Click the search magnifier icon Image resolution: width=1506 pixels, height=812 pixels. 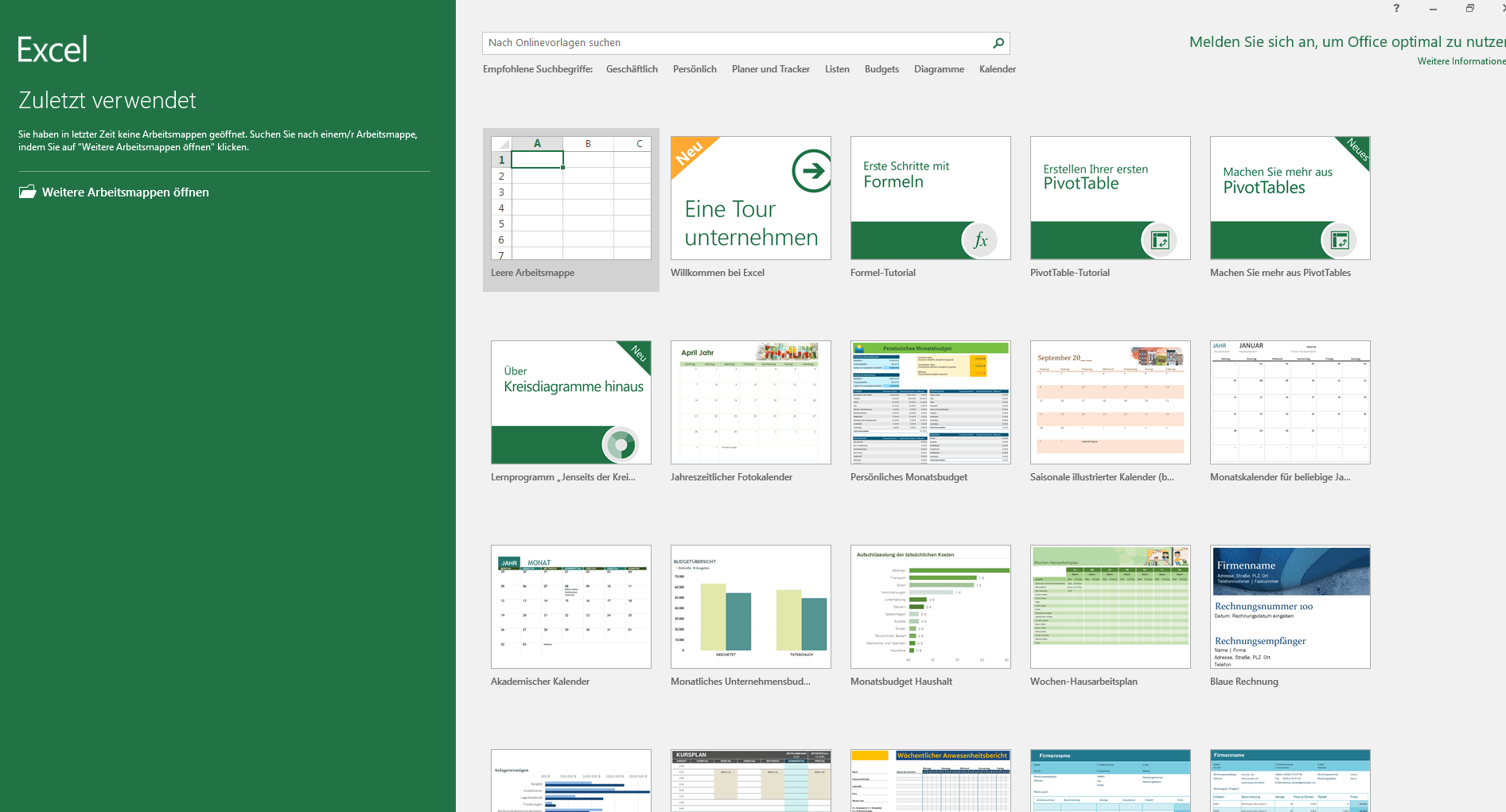(x=998, y=43)
